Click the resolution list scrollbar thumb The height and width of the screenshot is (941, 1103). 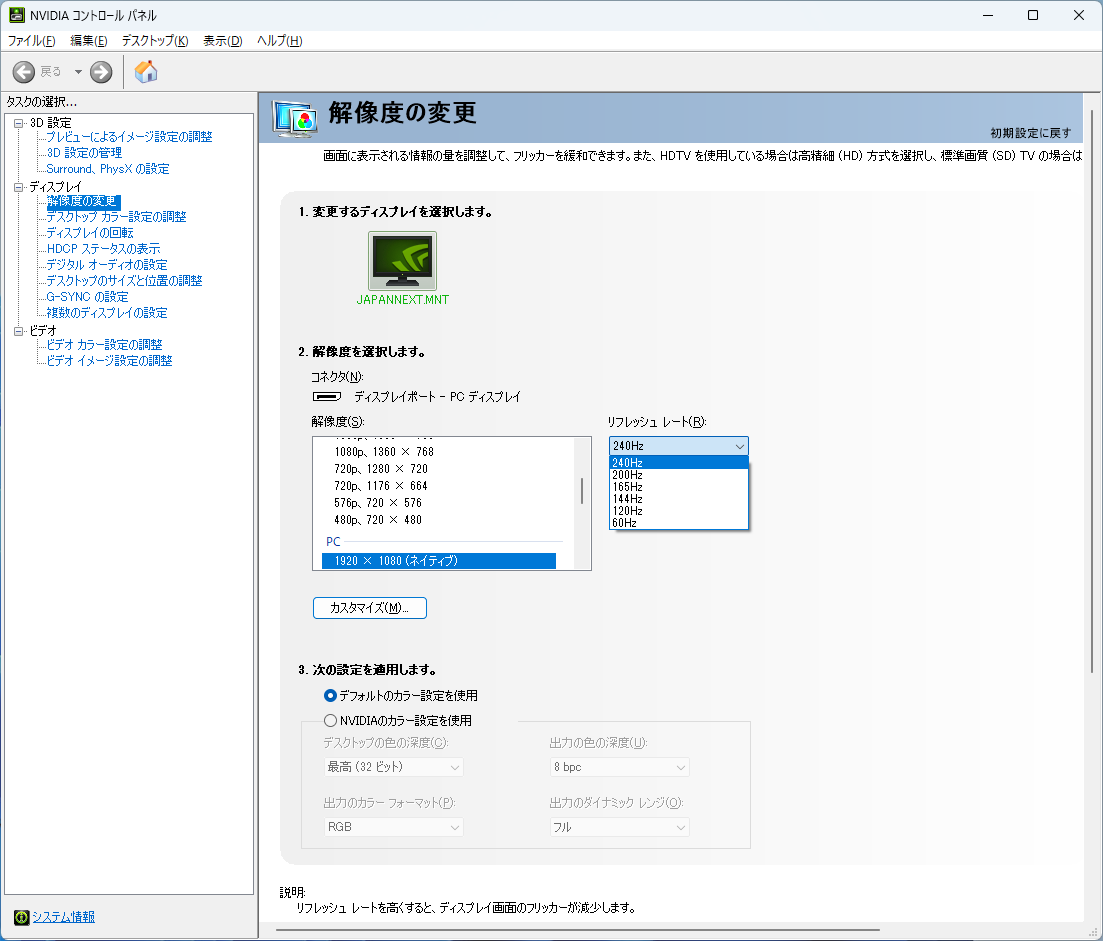[582, 491]
